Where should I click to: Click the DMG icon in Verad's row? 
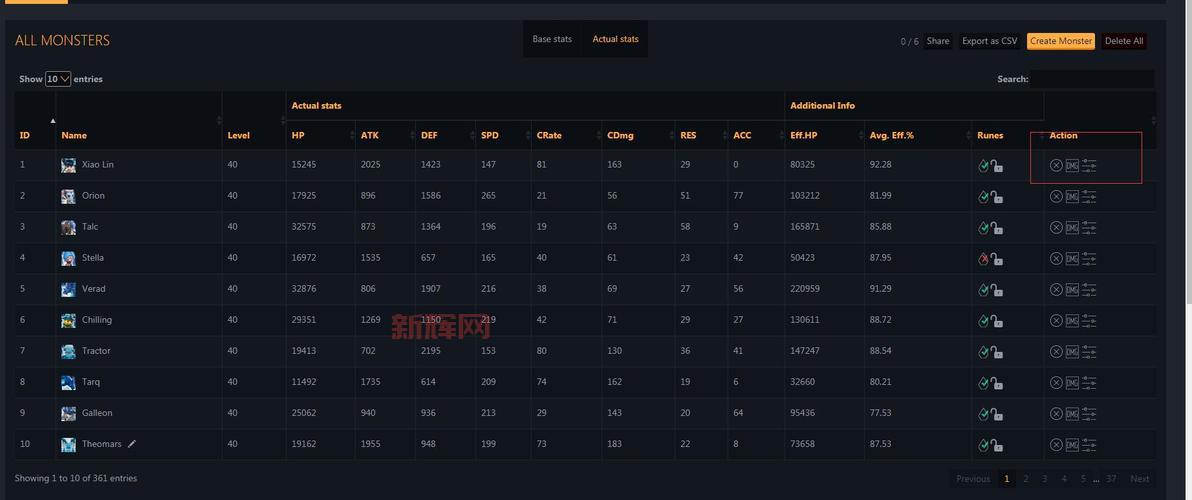click(1072, 290)
